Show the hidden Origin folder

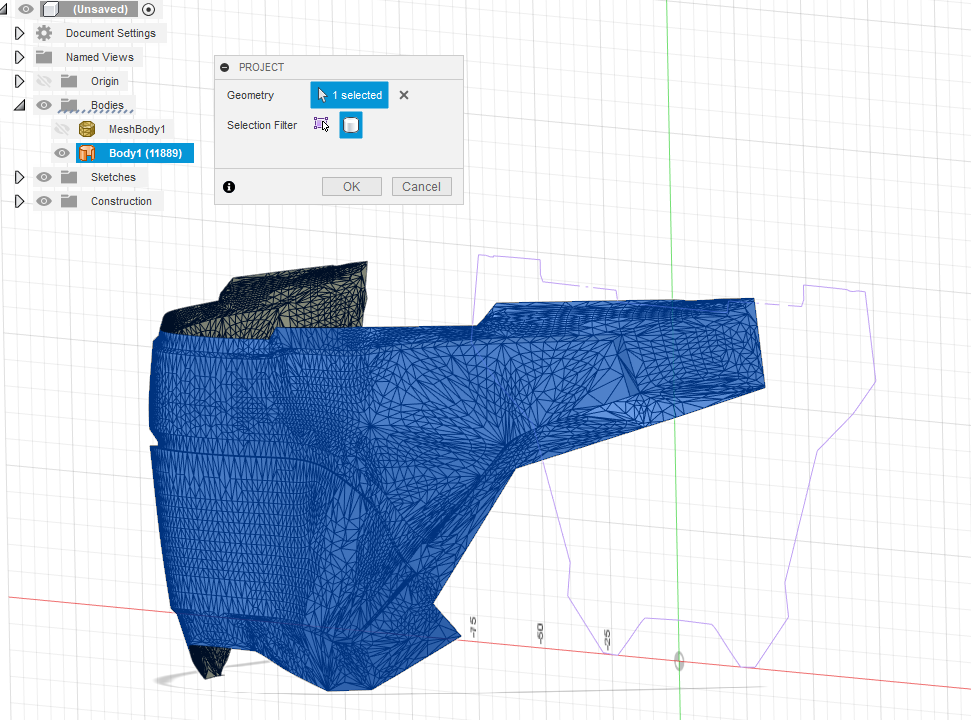pyautogui.click(x=43, y=81)
